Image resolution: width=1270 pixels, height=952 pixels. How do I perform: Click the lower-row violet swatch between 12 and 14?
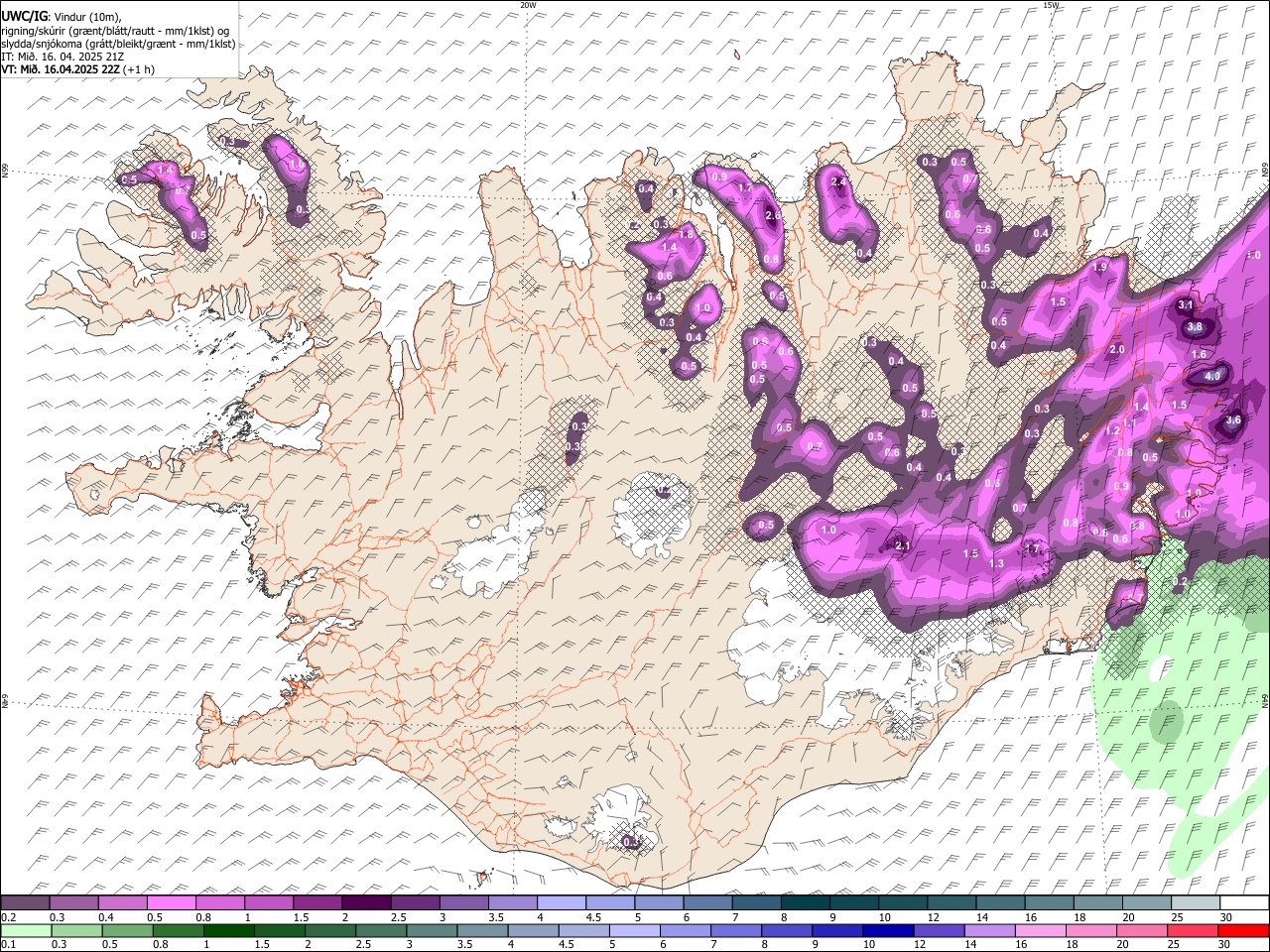[x=940, y=931]
